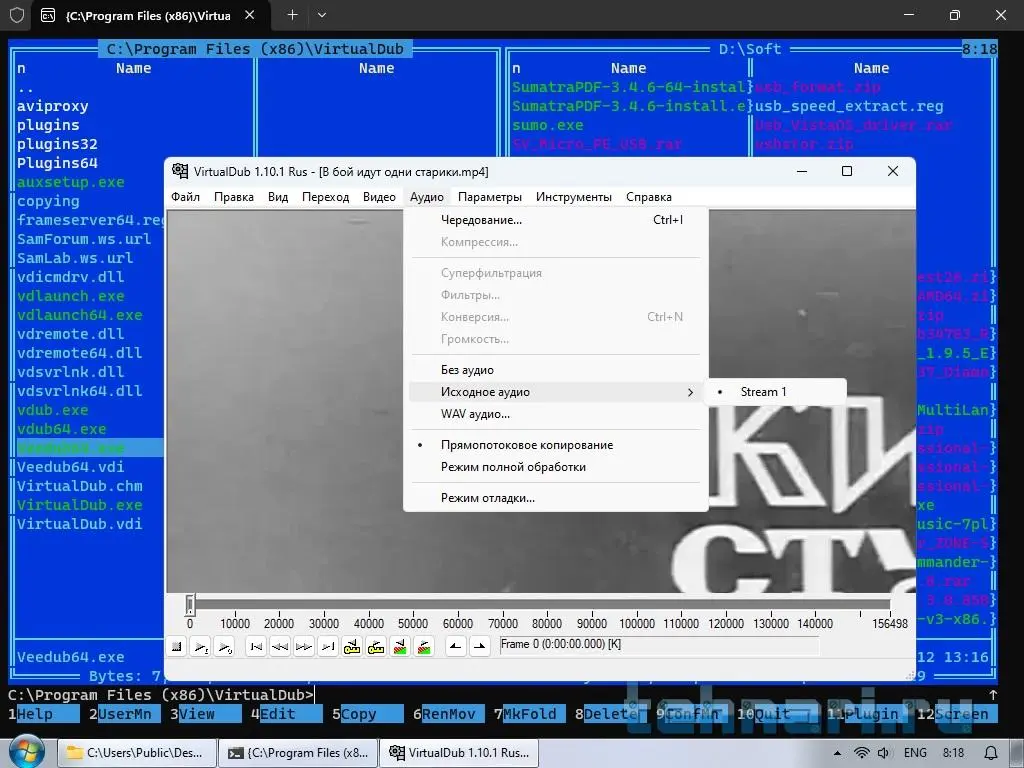
Task: Click the timeline slider handle
Action: pos(190,605)
